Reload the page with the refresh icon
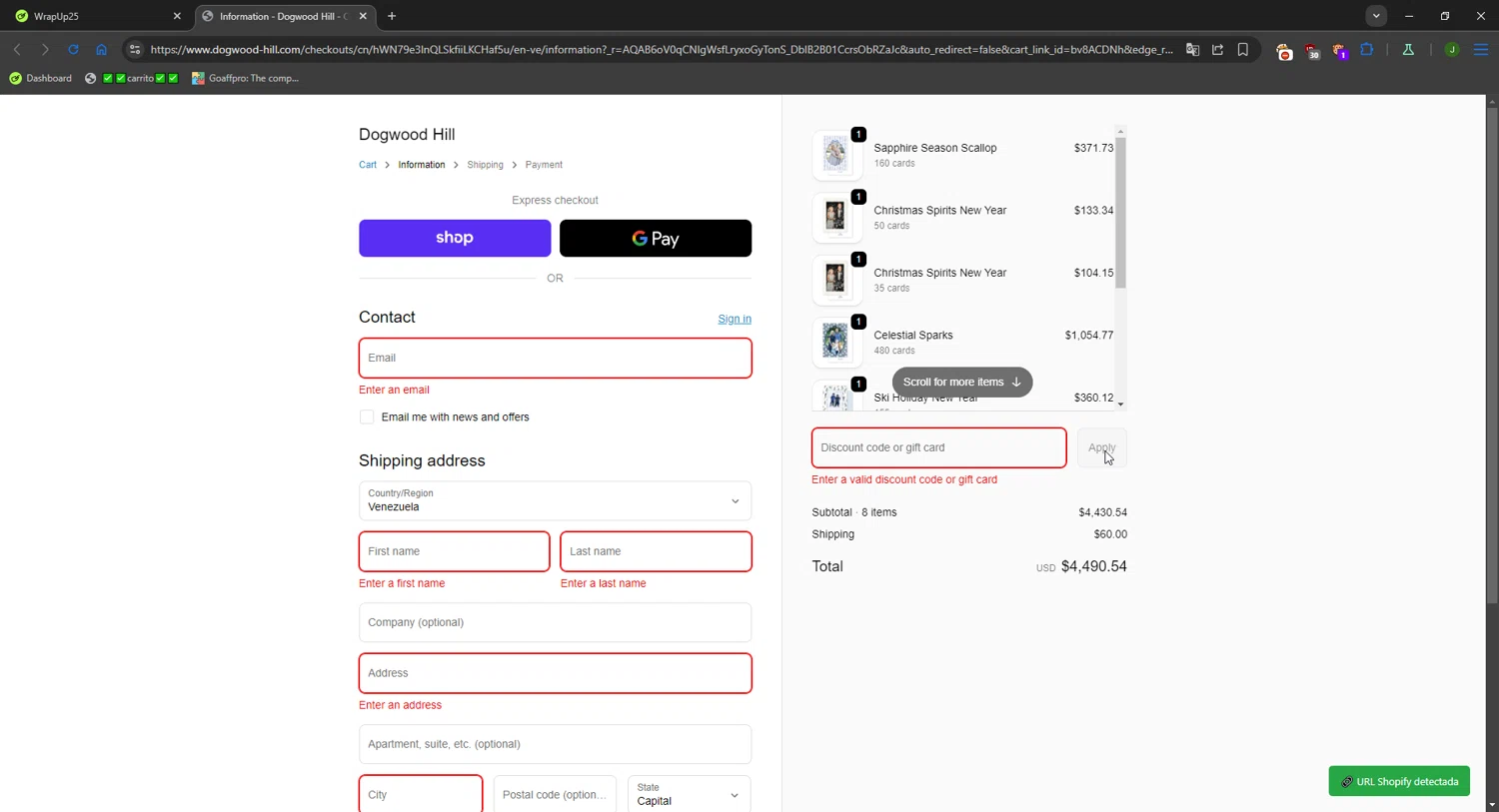 [73, 49]
